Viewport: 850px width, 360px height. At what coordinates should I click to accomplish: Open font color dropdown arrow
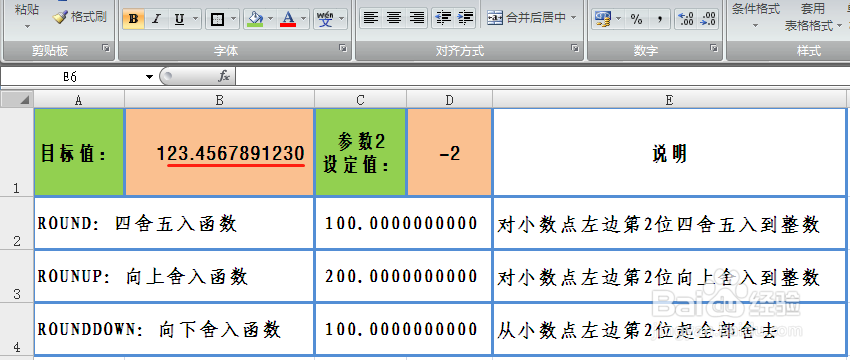tap(304, 20)
